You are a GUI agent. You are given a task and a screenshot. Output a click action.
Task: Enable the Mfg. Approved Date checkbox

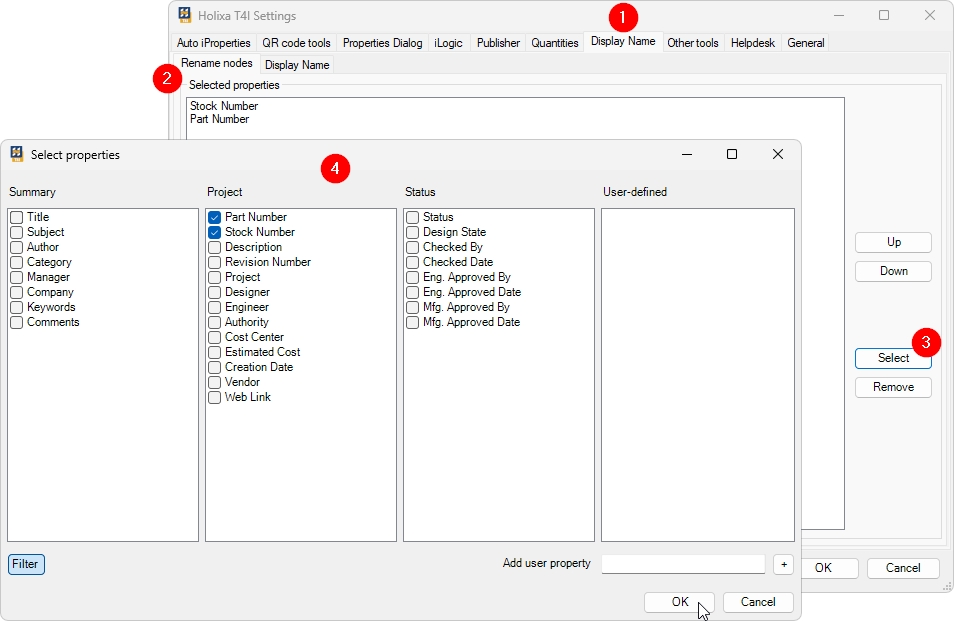413,322
